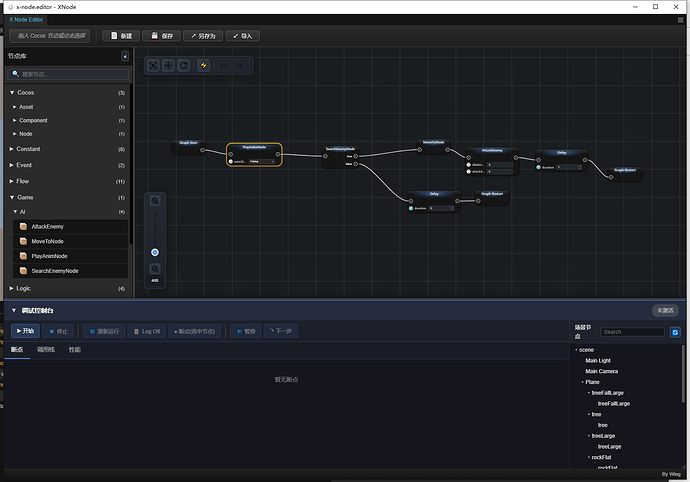Toggle the debug status pill at the console's right
Image resolution: width=690 pixels, height=482 pixels.
(665, 310)
